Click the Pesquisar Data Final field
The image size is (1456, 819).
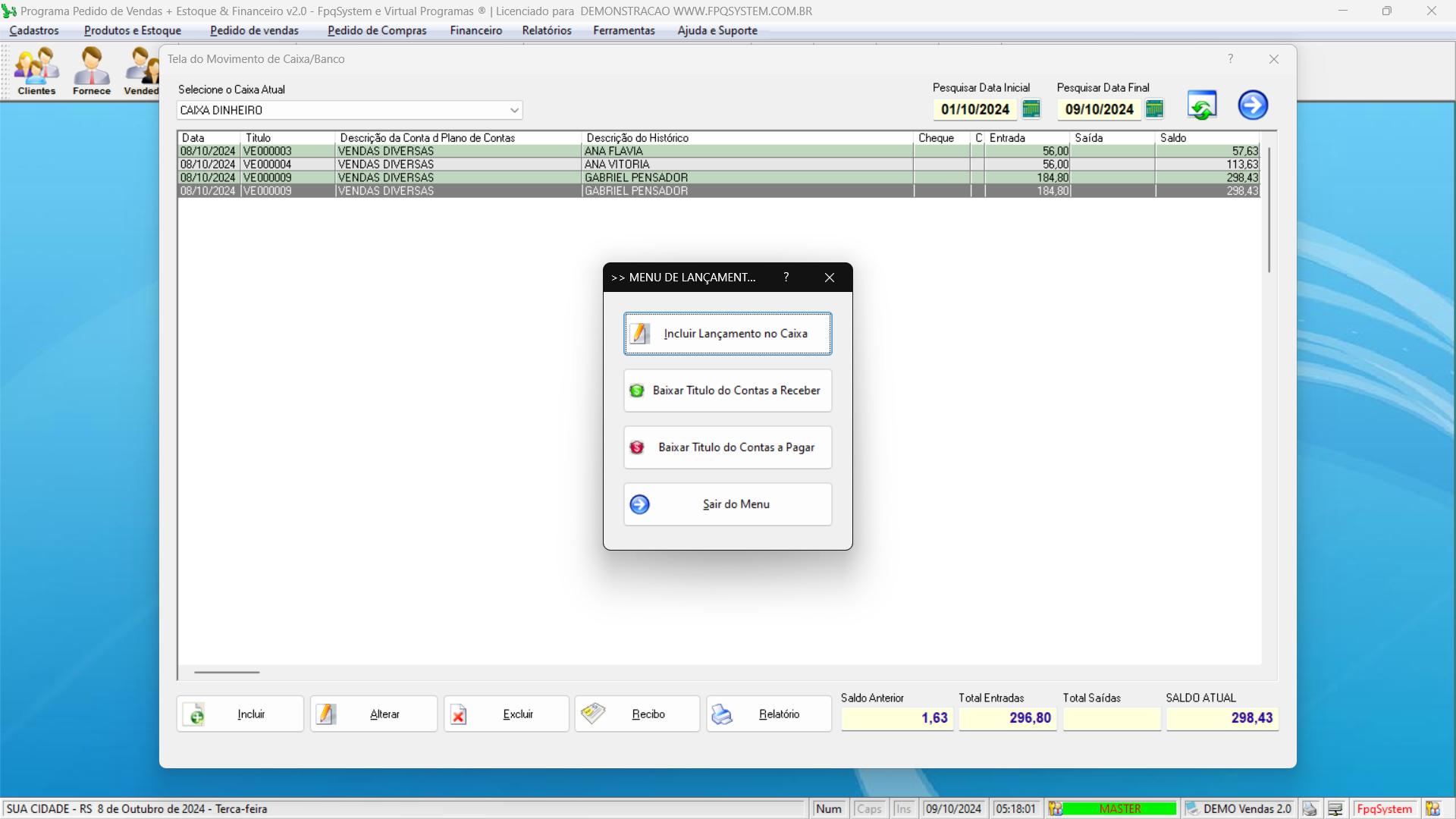tap(1100, 109)
